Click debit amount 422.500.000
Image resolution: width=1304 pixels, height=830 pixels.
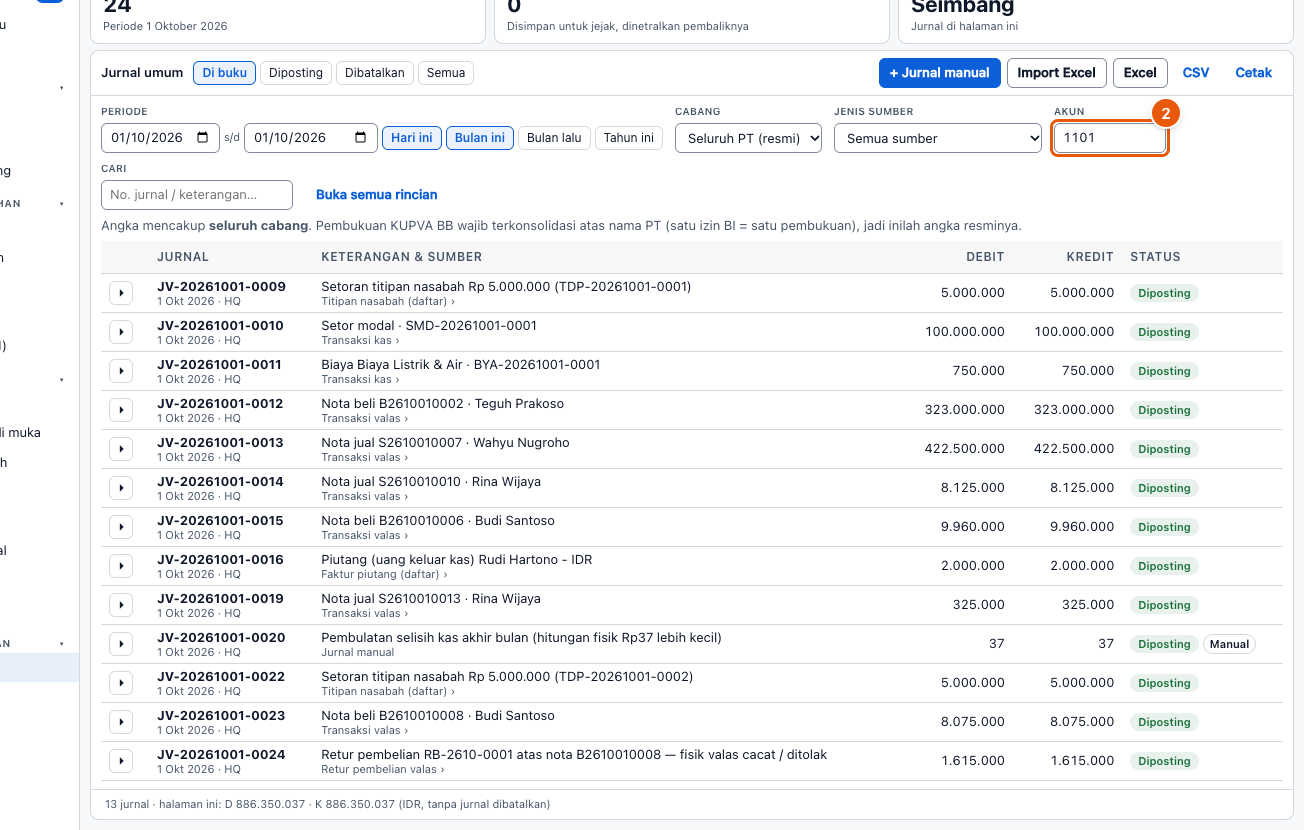[x=965, y=449]
